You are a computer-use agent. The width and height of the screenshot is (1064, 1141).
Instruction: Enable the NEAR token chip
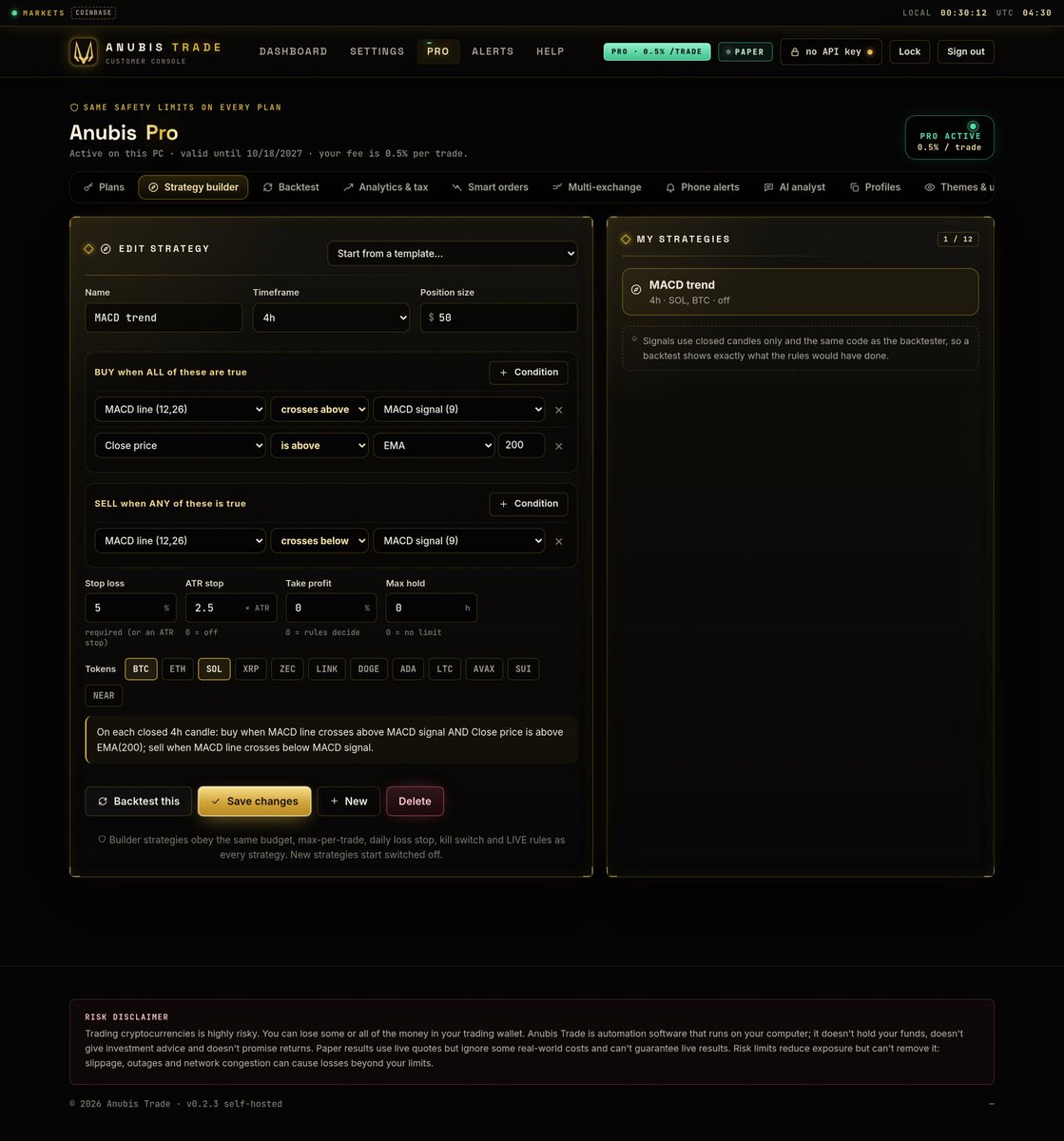point(104,696)
